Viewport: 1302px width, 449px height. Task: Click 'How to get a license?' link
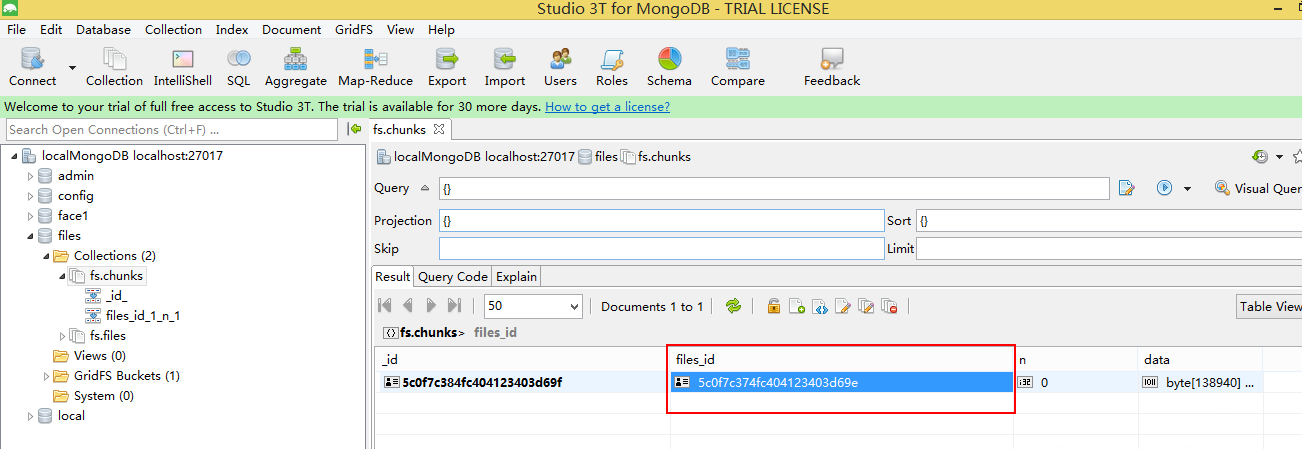607,106
